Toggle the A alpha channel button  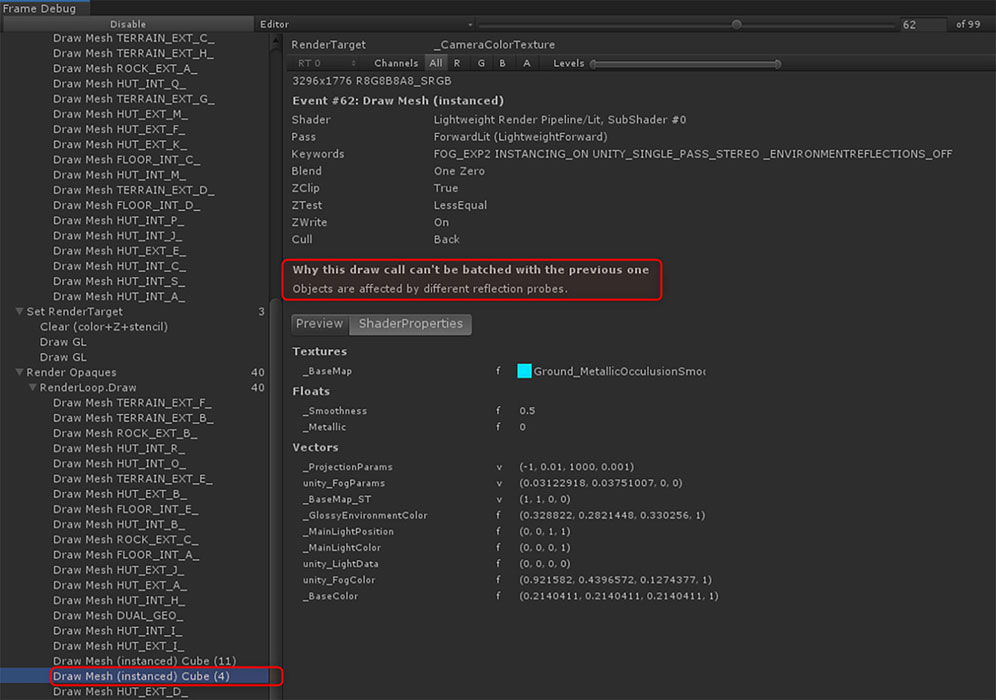pos(526,63)
